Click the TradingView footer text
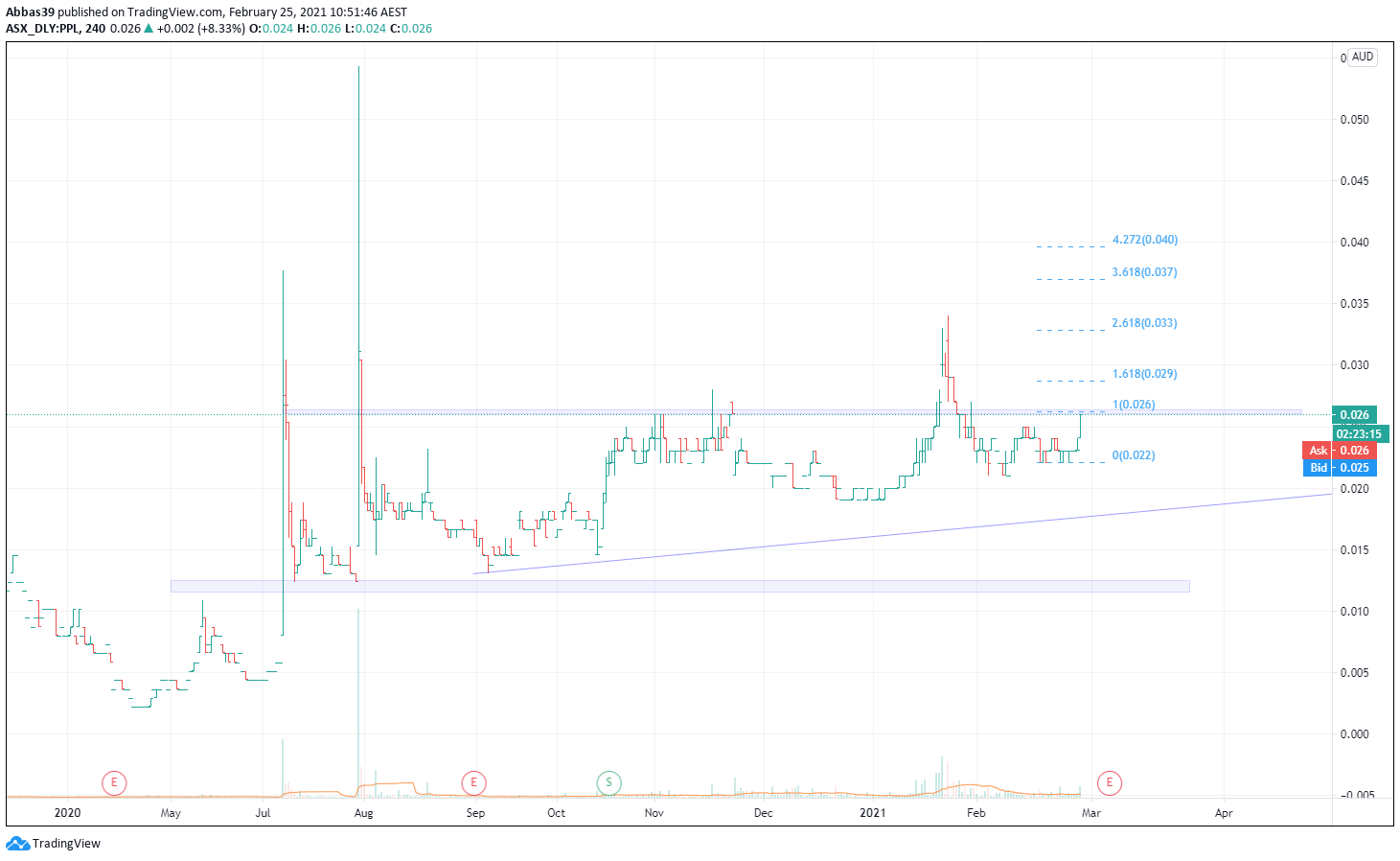Image resolution: width=1400 pixels, height=861 pixels. point(66,844)
